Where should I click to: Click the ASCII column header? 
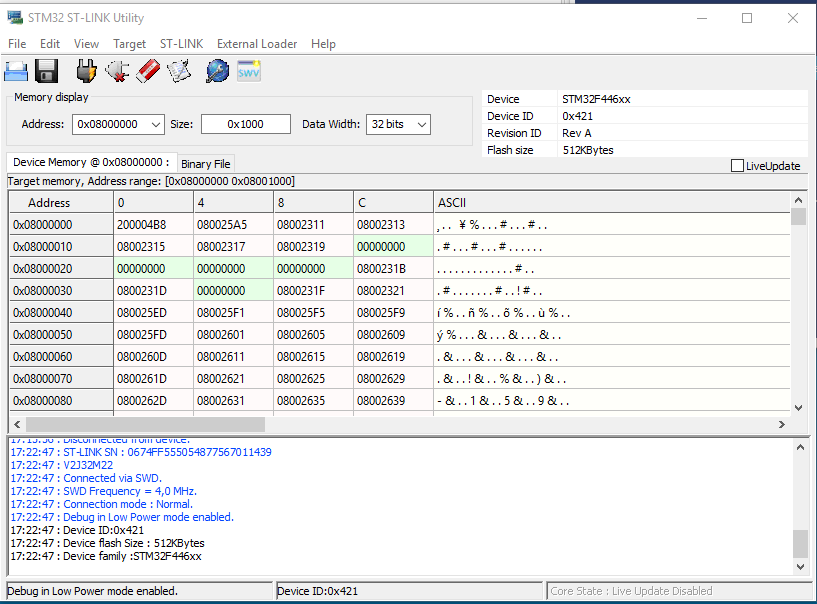click(x=612, y=202)
